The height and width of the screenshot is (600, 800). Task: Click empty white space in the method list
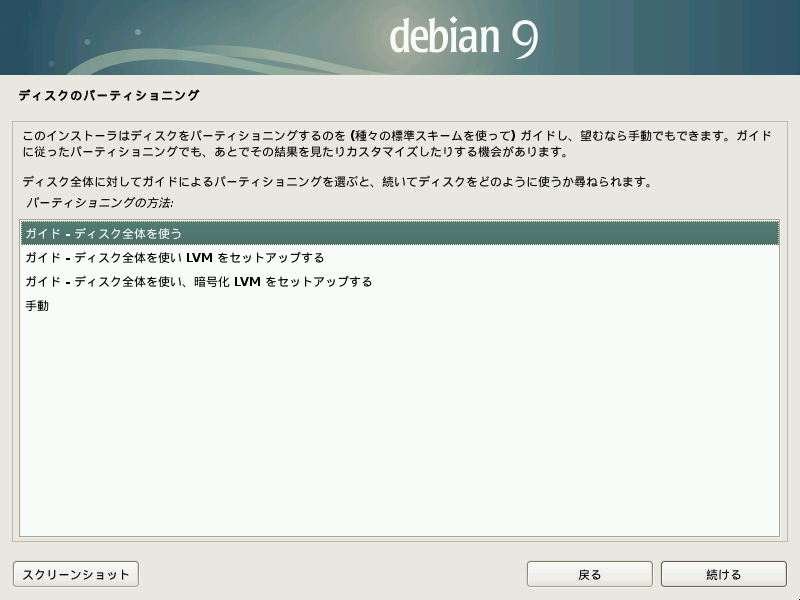coord(400,430)
